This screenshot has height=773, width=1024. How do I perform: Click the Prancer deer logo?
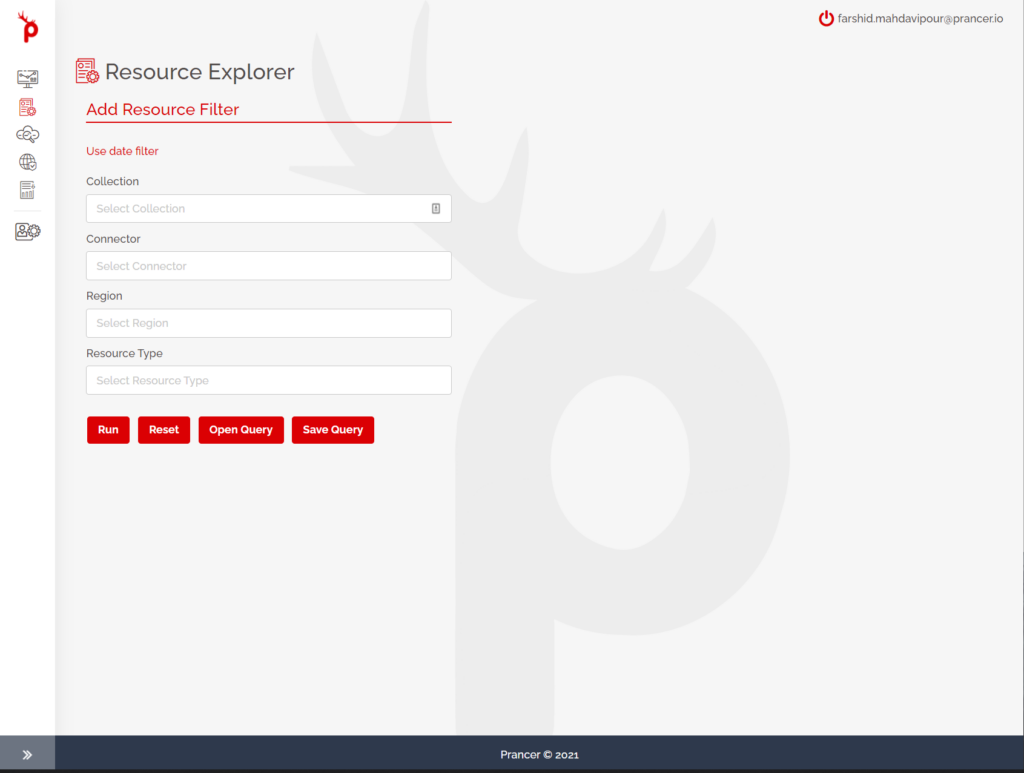[28, 28]
